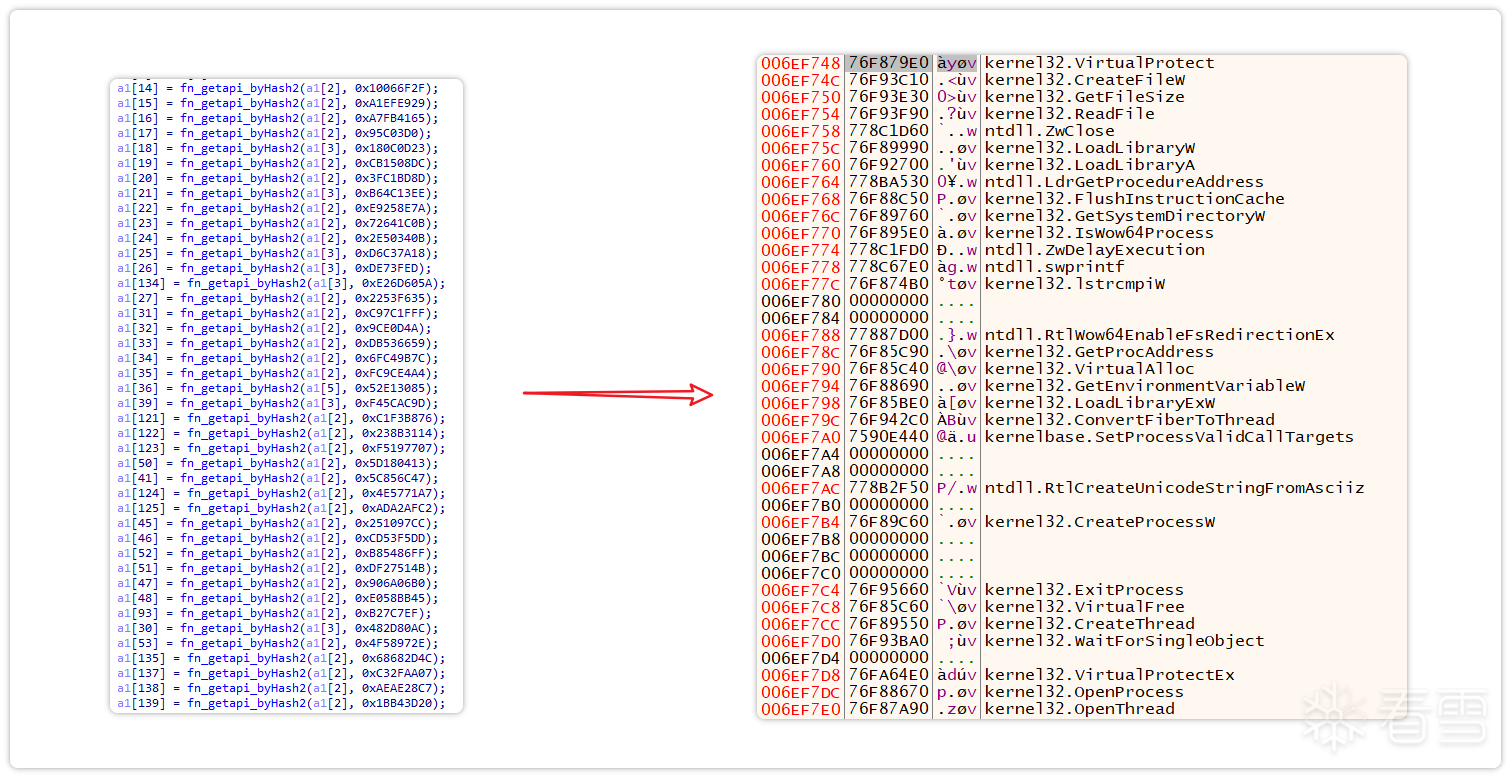The image size is (1511, 778).
Task: Select the line assigning a1[134]
Action: (x=281, y=283)
